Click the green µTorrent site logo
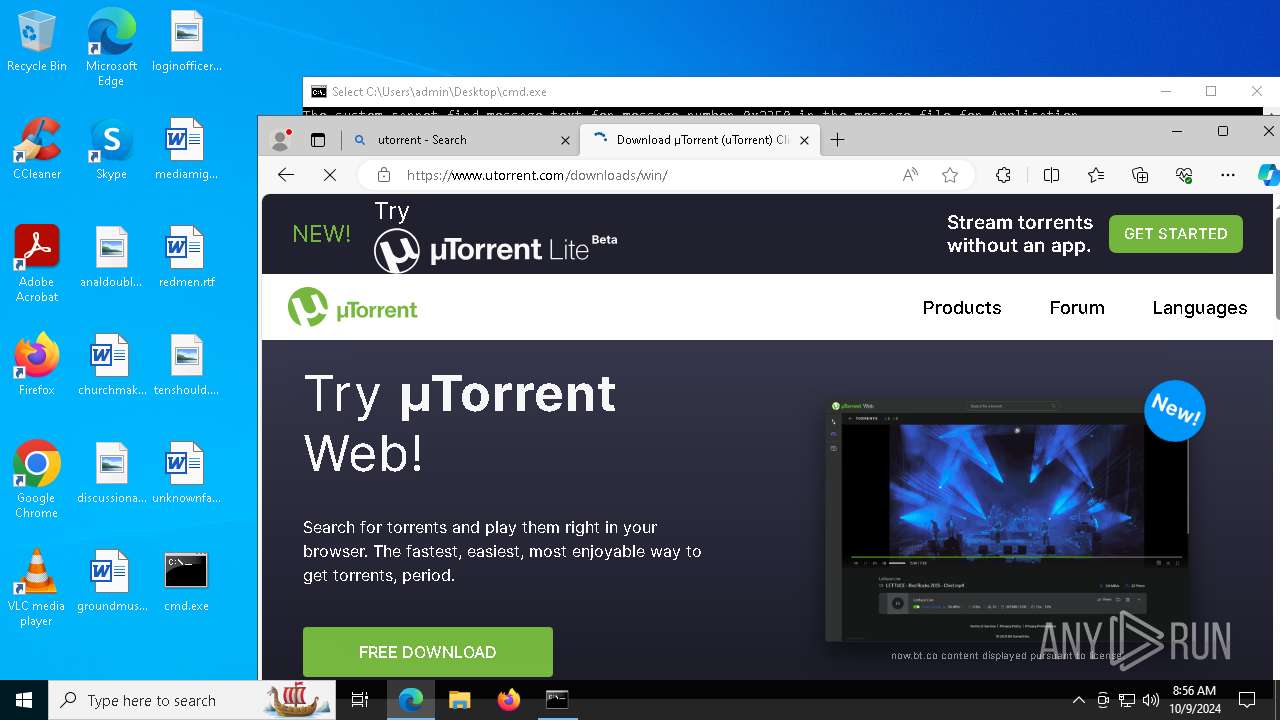 pos(353,308)
